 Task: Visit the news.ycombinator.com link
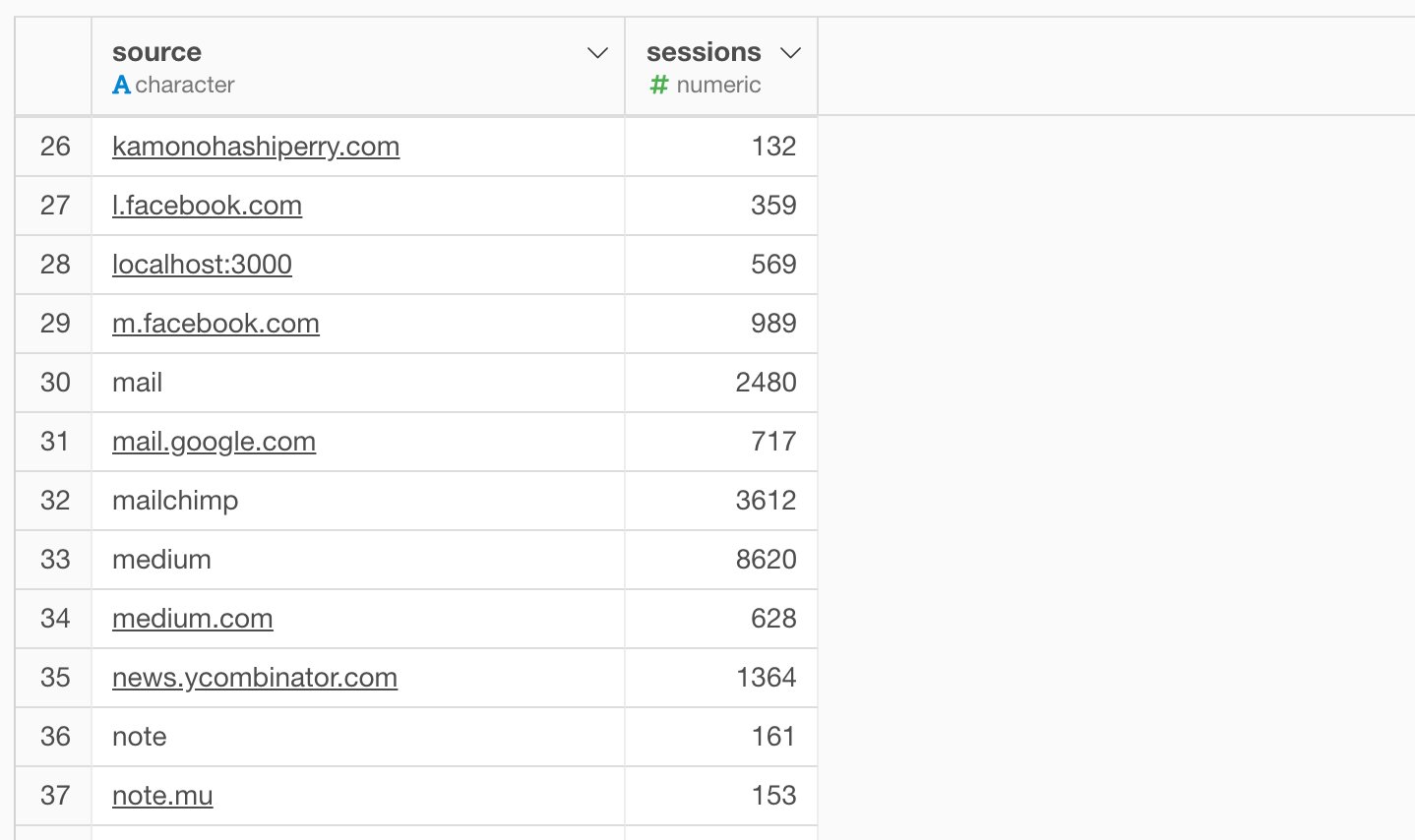[x=255, y=678]
